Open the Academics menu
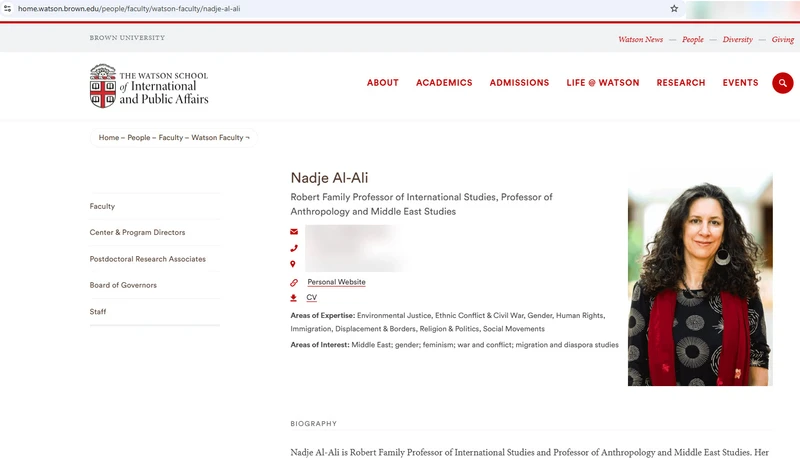 [444, 83]
